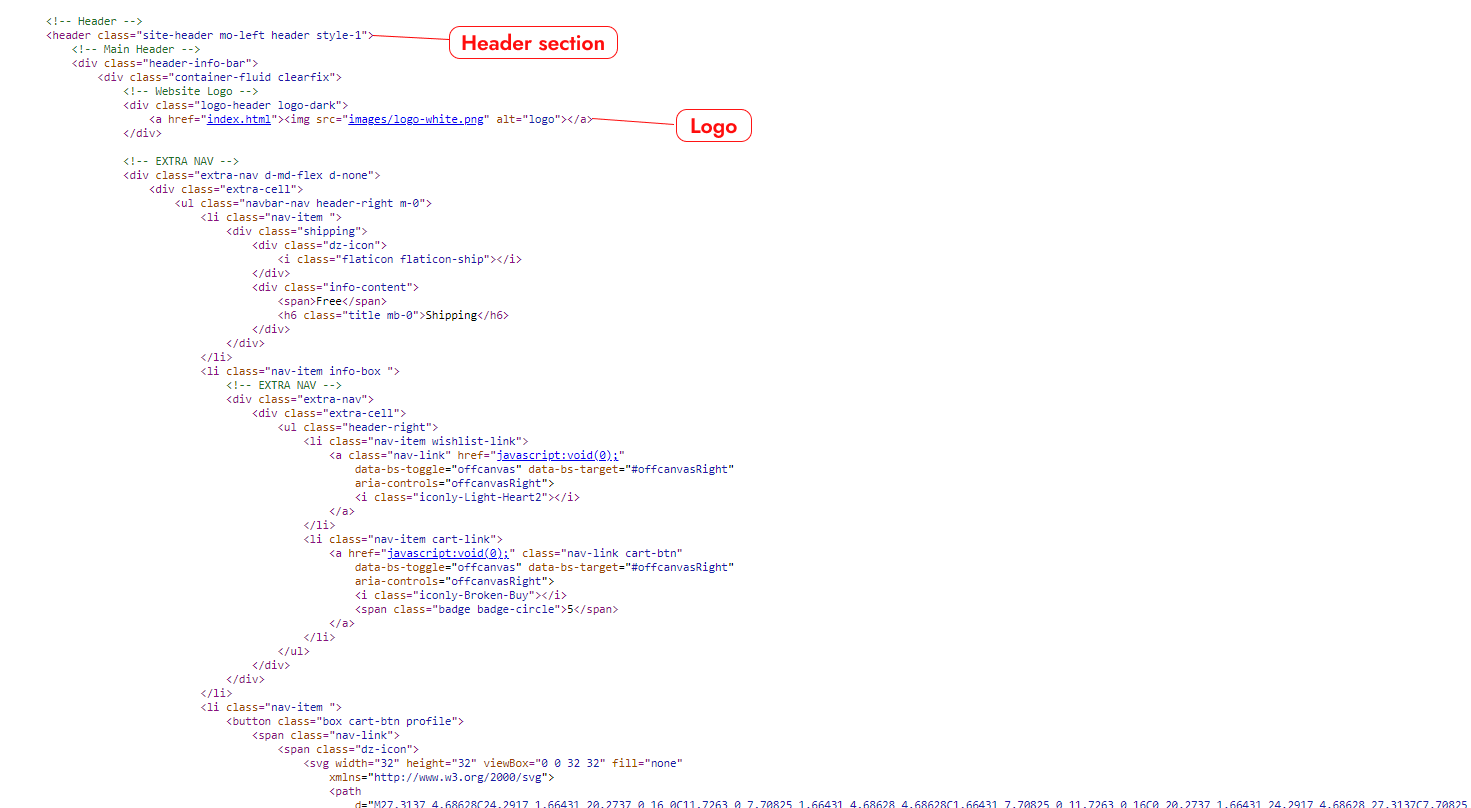Click the "Shipping" h6 title text
Image resolution: width=1471 pixels, height=808 pixels.
(x=451, y=315)
